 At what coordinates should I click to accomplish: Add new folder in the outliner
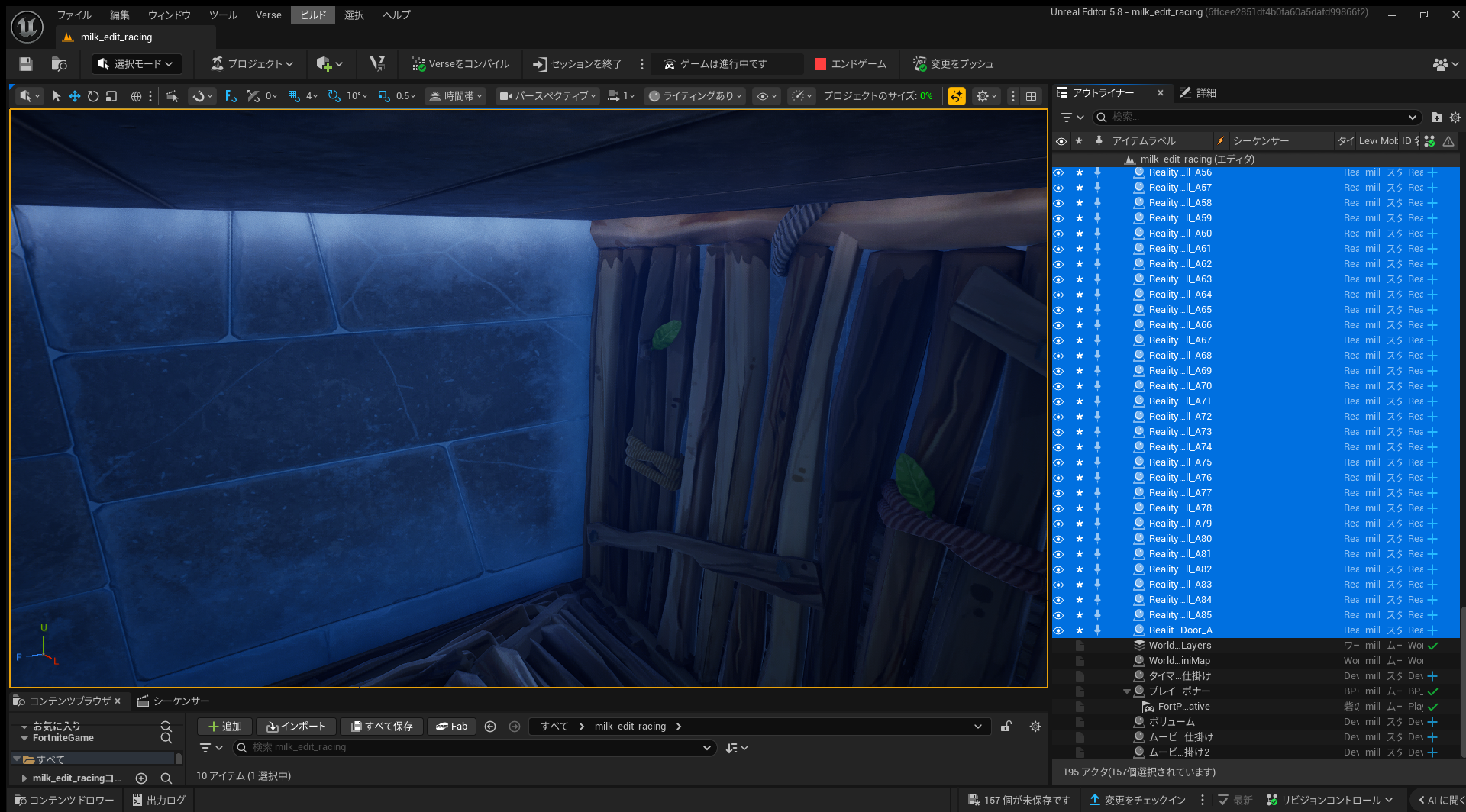click(x=1437, y=118)
